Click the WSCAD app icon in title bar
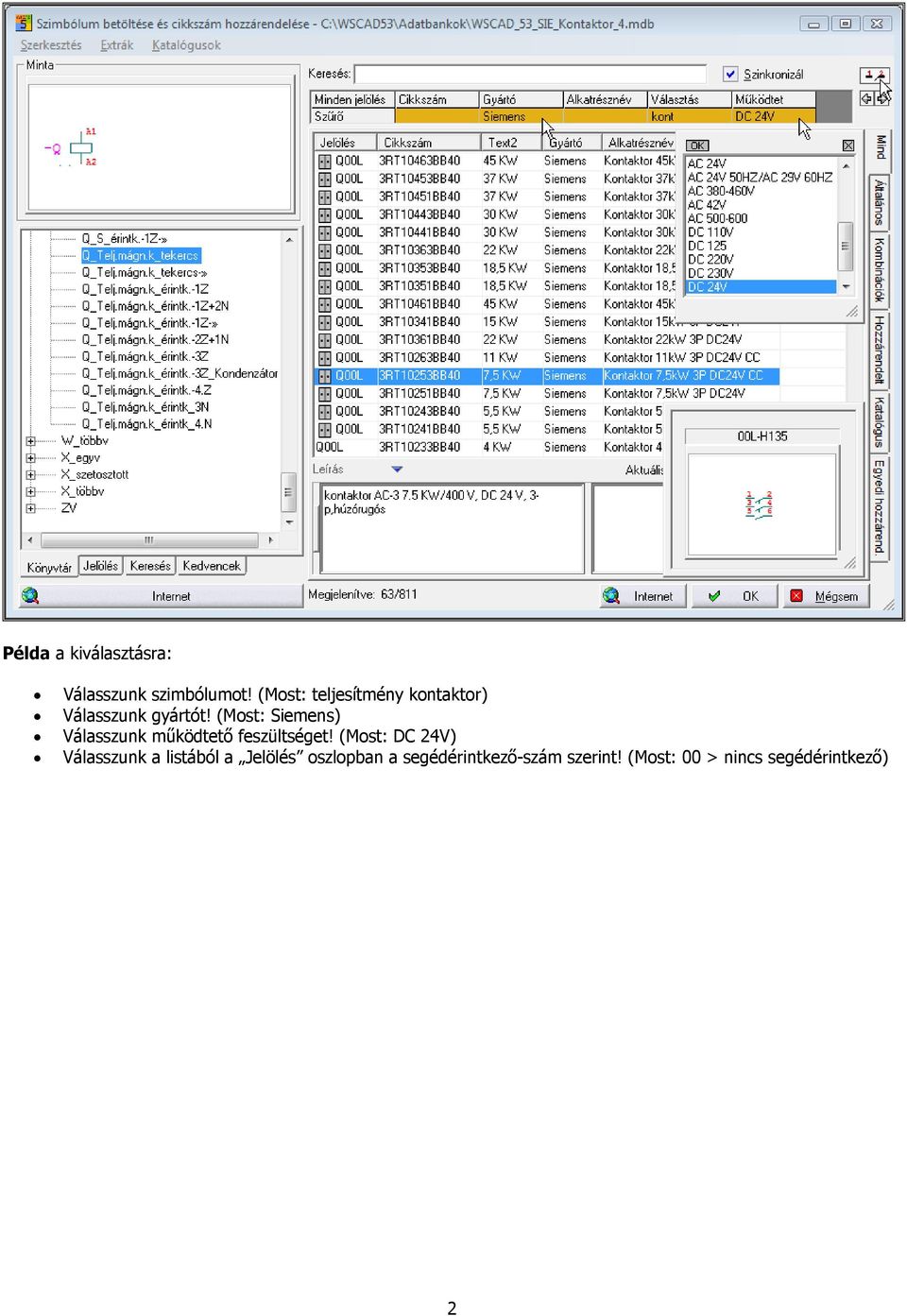The width and height of the screenshot is (907, 1316). (x=23, y=23)
